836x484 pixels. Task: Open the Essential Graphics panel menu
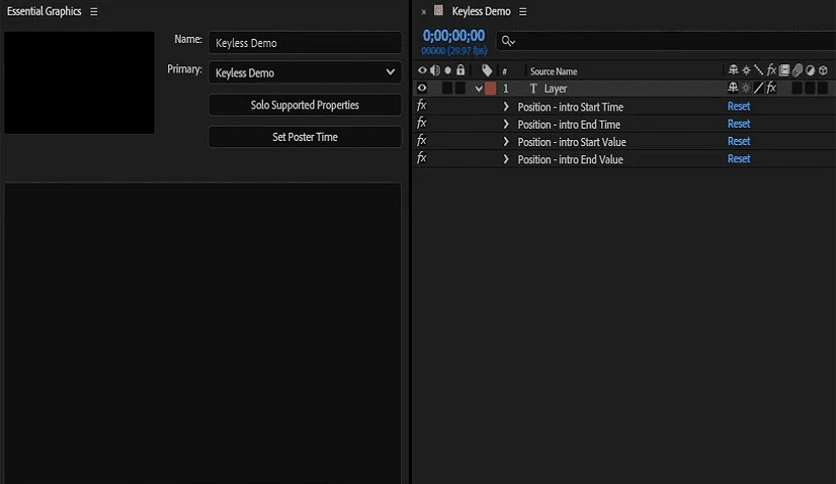(x=94, y=11)
